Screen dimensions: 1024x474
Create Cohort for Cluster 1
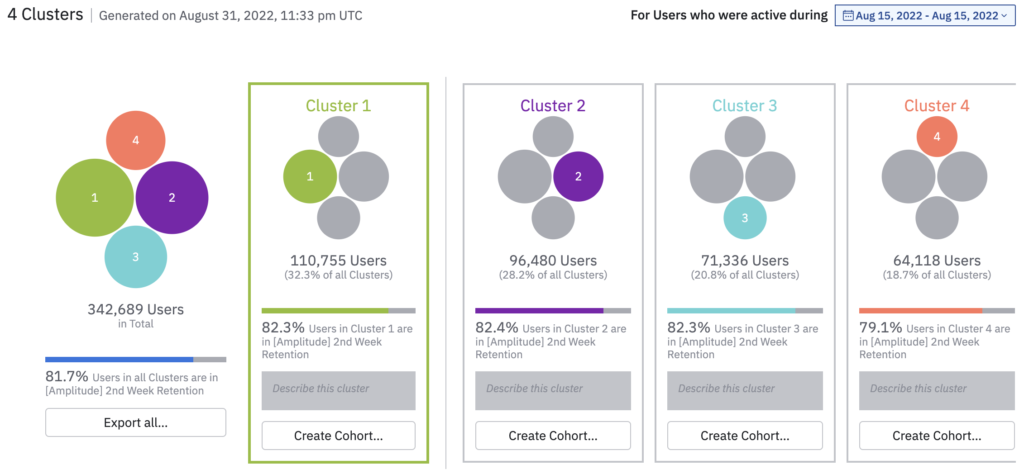(x=339, y=435)
